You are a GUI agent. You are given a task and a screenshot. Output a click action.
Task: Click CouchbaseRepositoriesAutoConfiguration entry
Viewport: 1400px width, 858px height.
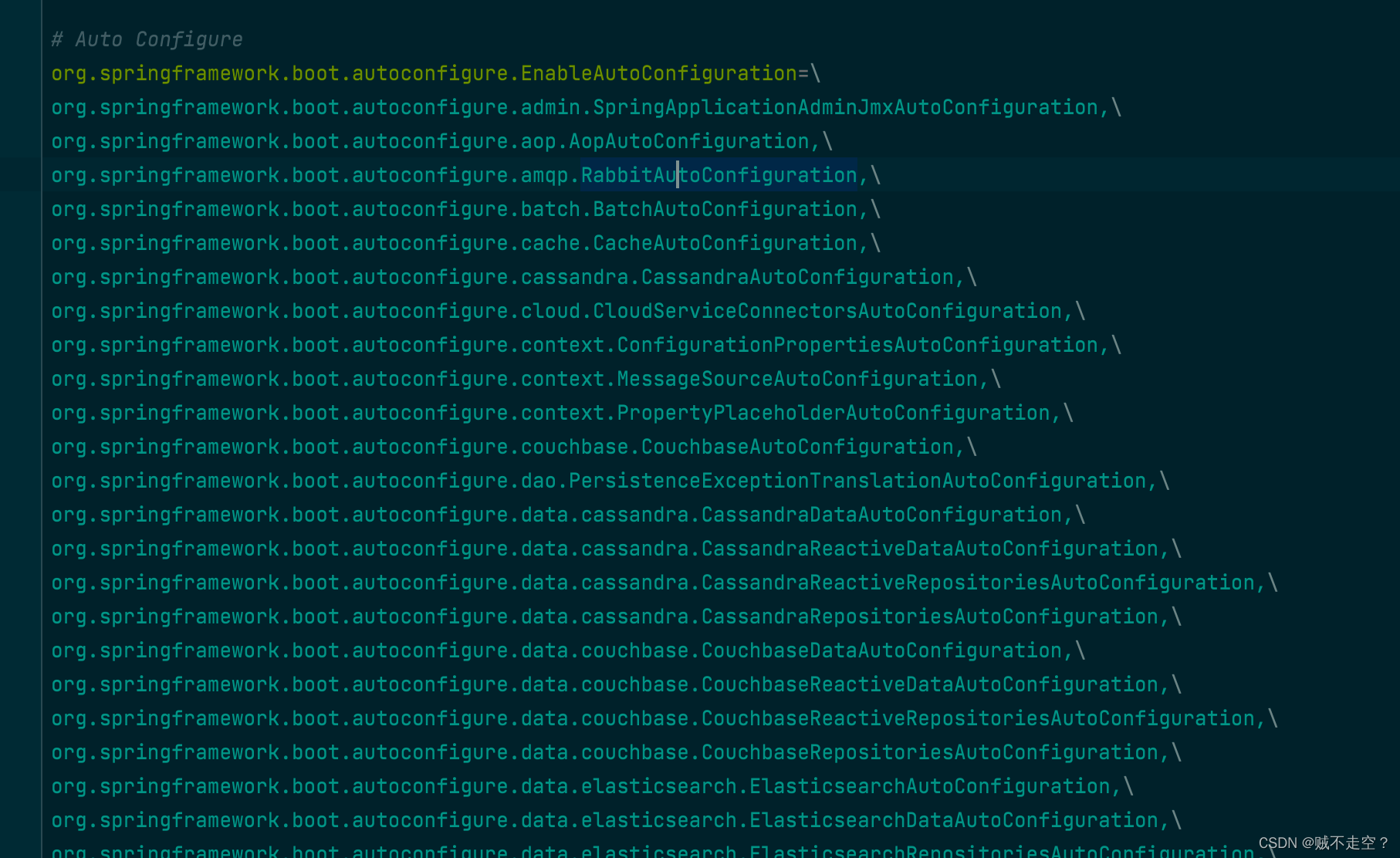pyautogui.click(x=616, y=752)
